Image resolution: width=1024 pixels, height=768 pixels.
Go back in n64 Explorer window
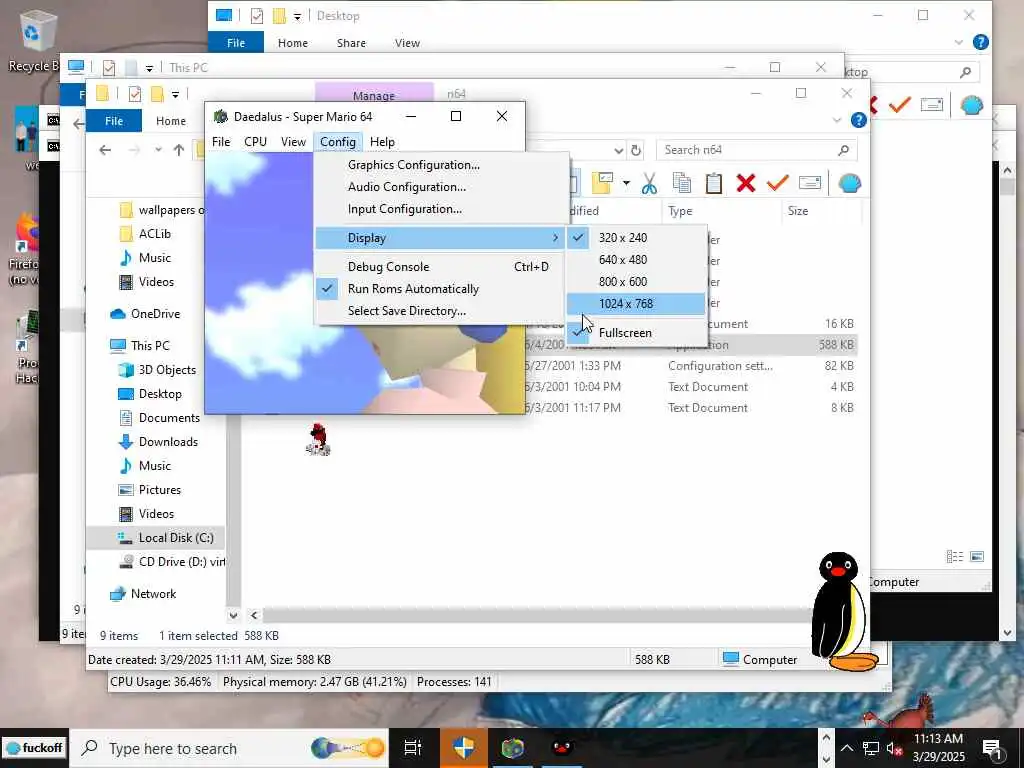105,150
